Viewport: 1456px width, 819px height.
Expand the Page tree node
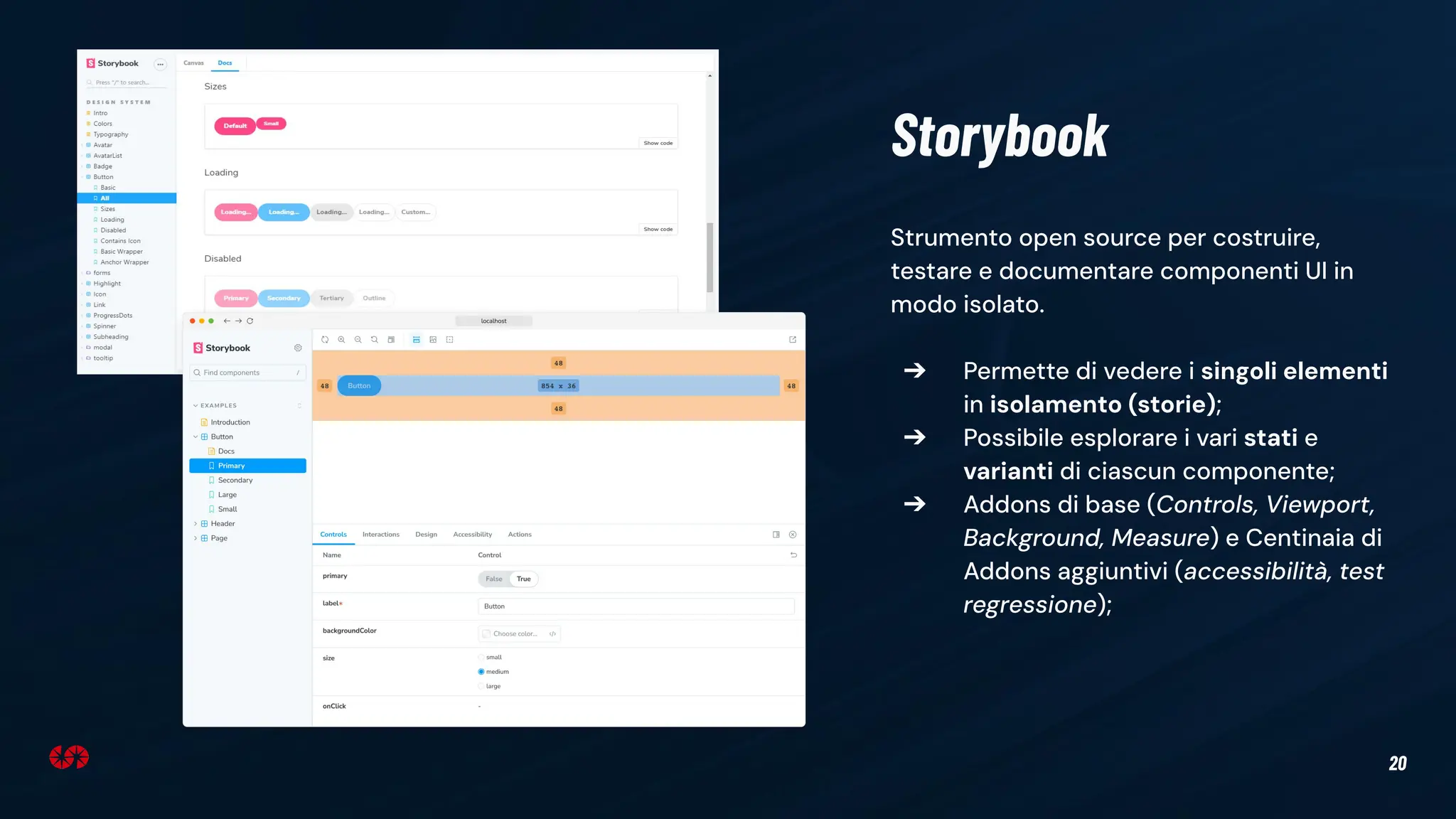coord(196,538)
